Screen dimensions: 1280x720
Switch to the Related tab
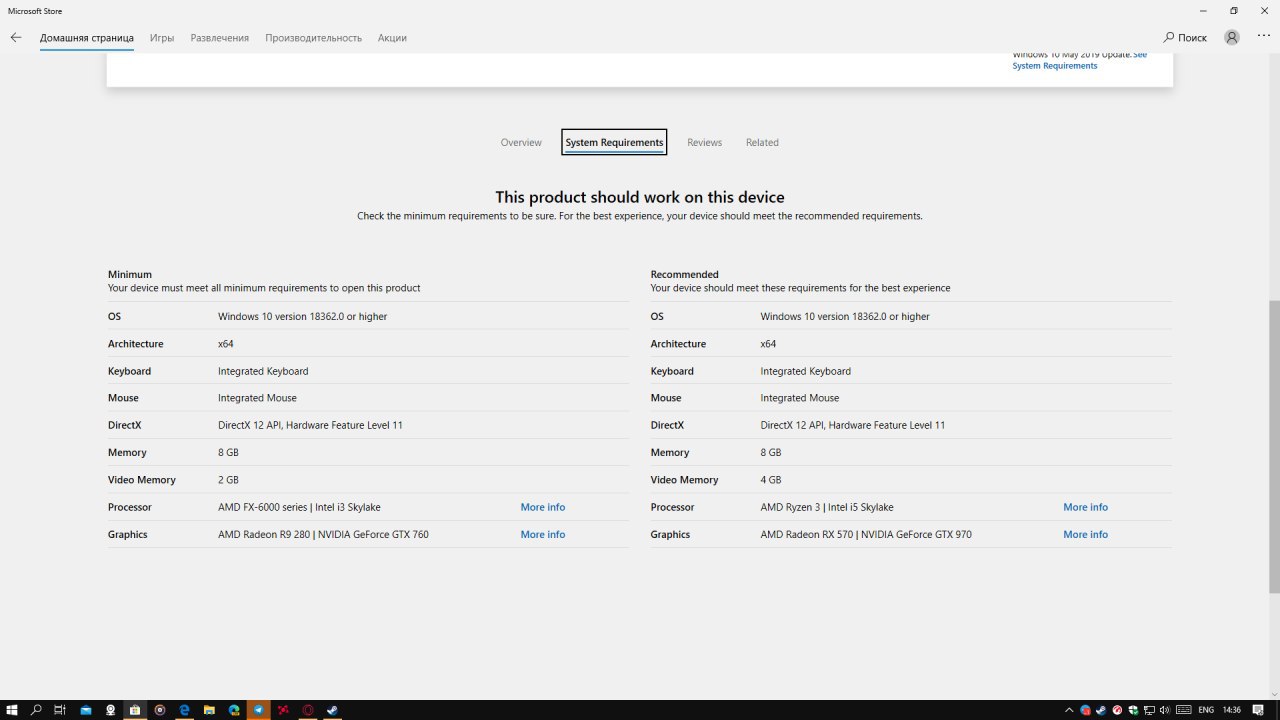click(x=762, y=142)
